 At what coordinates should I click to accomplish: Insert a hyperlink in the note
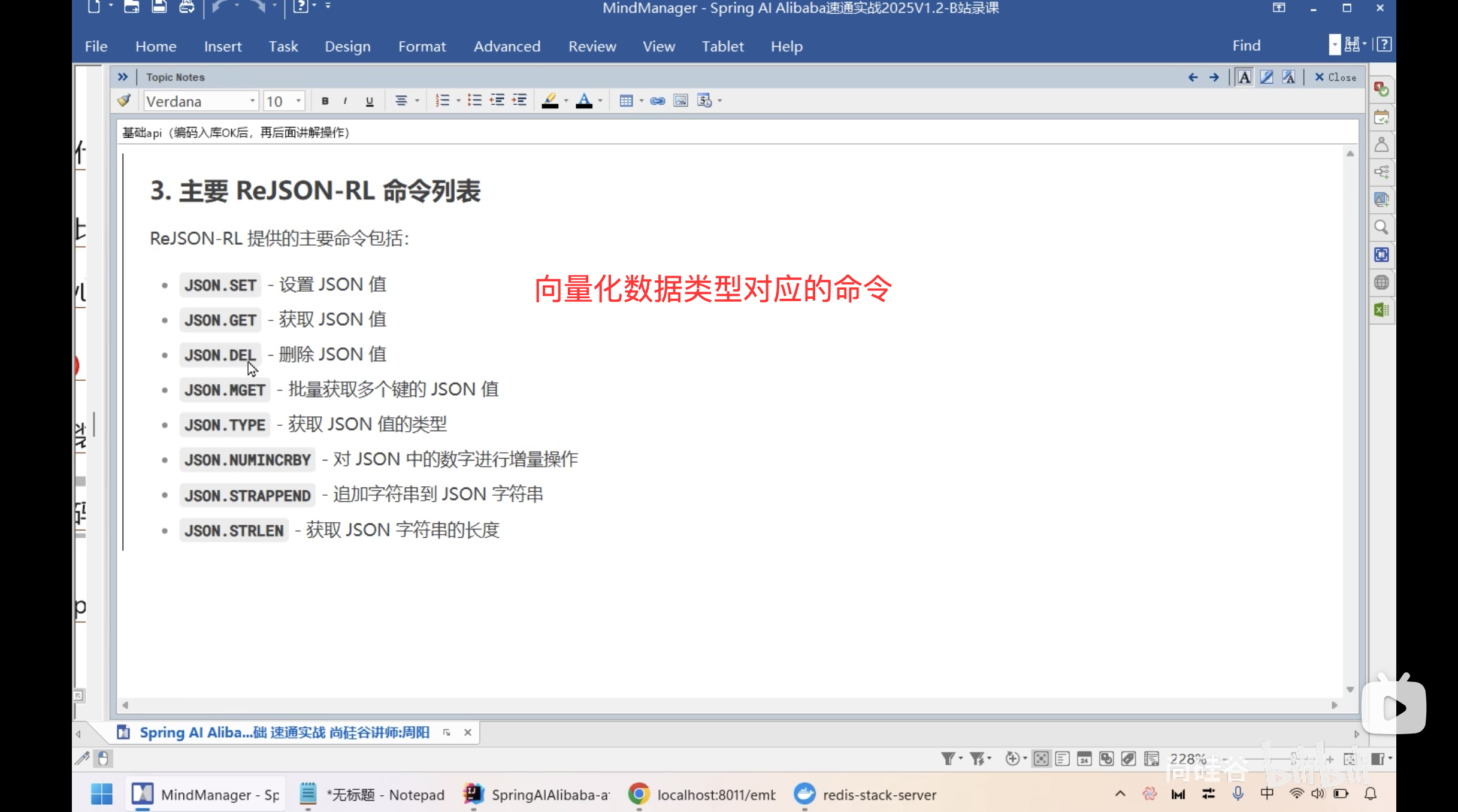pos(657,101)
